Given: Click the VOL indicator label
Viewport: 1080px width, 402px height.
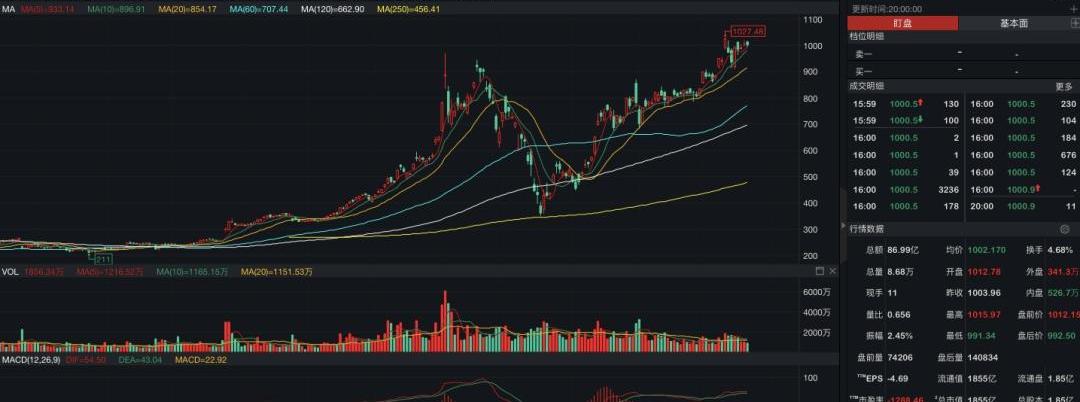Looking at the screenshot, I should [x=10, y=273].
